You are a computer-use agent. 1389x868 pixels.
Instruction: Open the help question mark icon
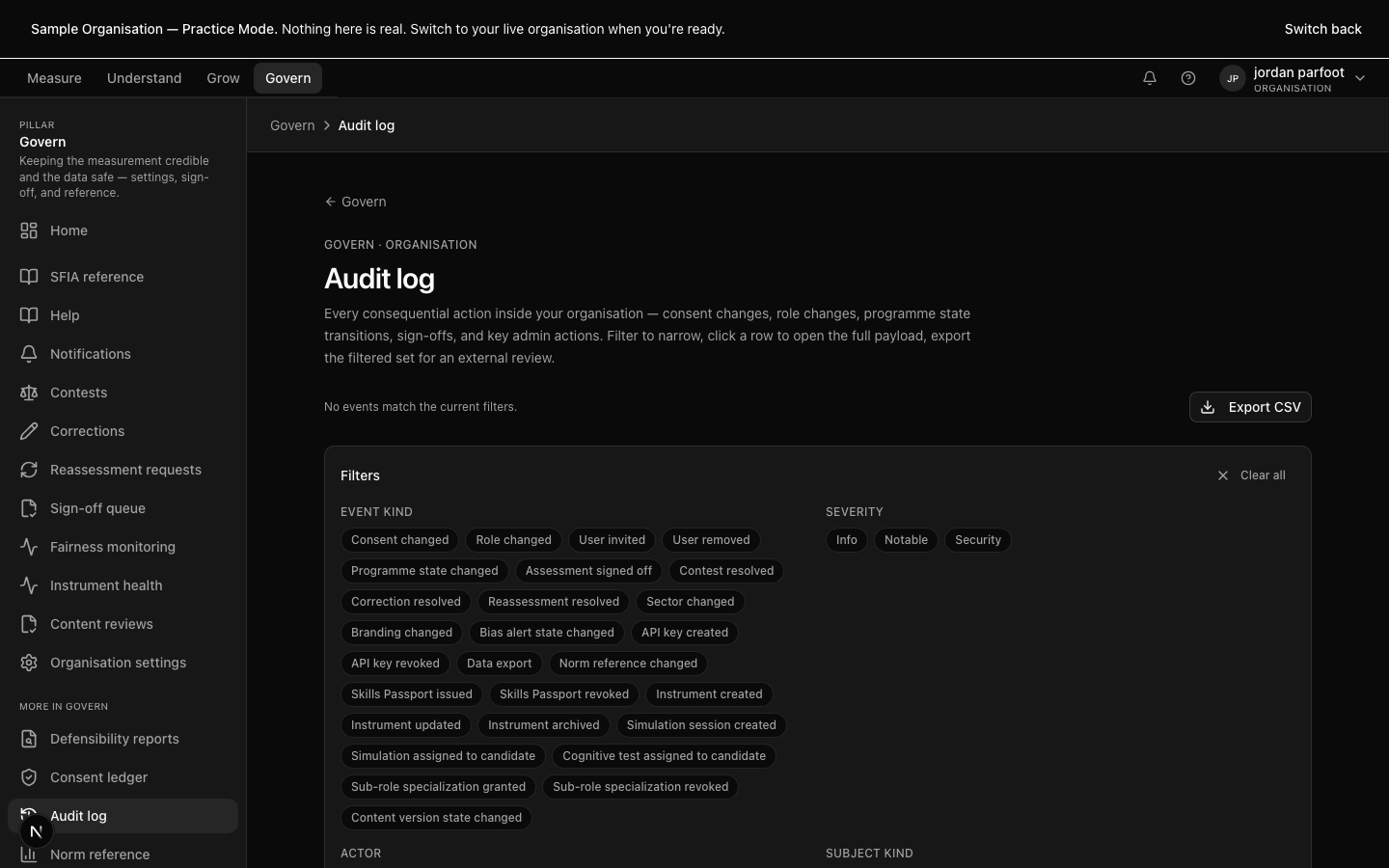coord(1188,78)
